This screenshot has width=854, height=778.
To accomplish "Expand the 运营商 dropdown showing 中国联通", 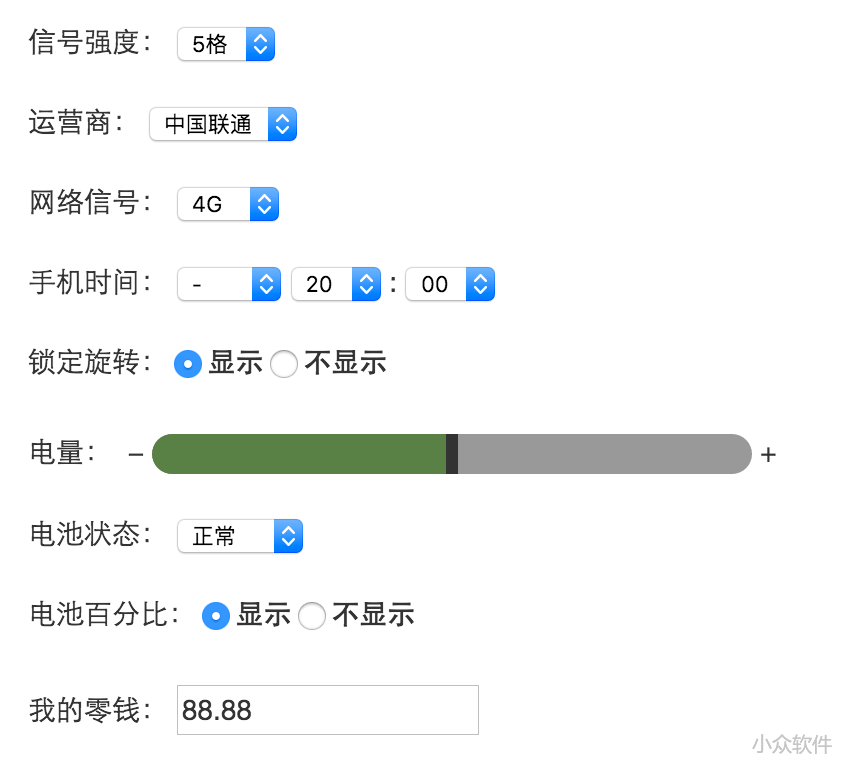I will click(x=223, y=124).
